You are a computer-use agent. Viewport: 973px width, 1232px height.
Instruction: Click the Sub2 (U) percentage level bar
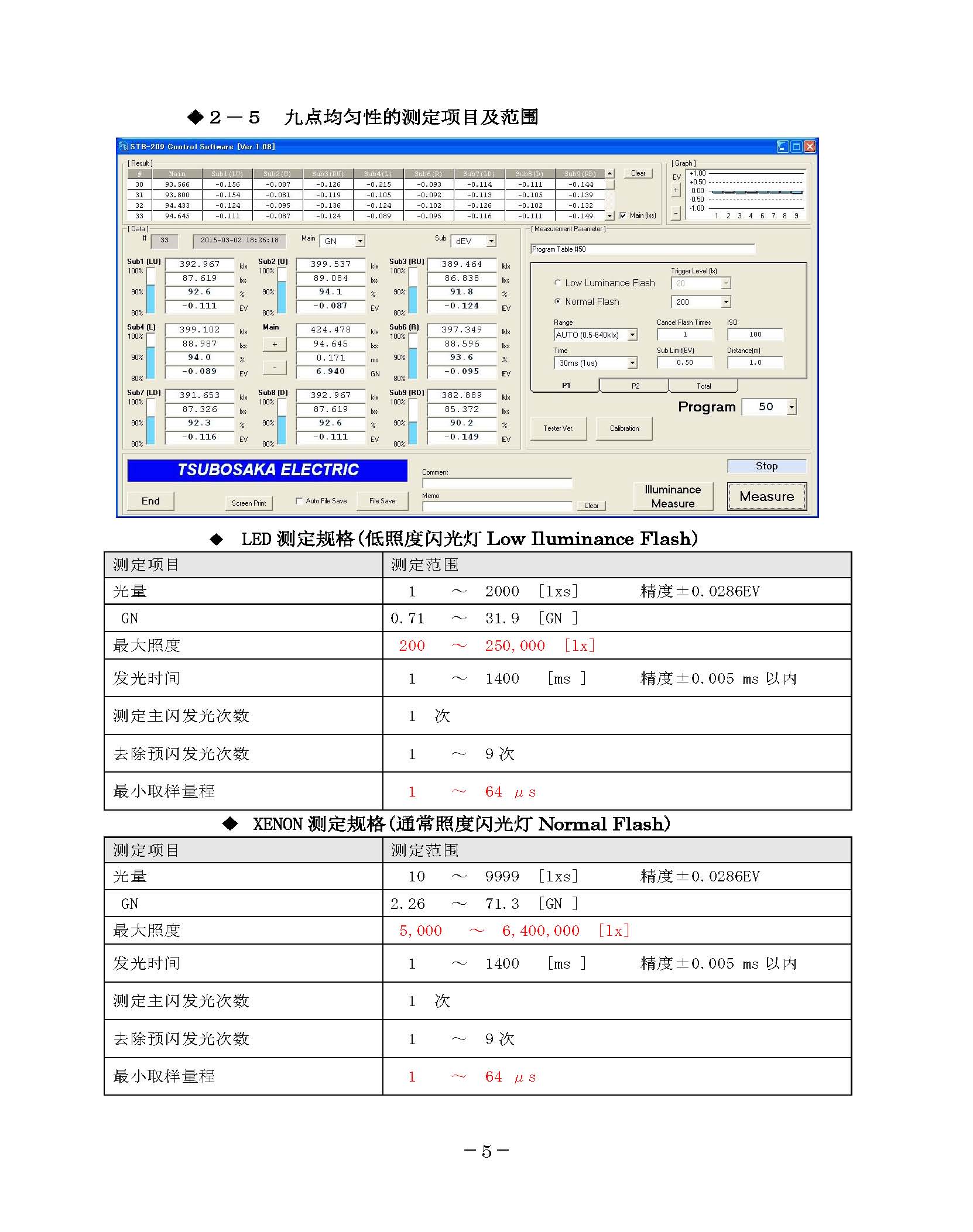(282, 291)
